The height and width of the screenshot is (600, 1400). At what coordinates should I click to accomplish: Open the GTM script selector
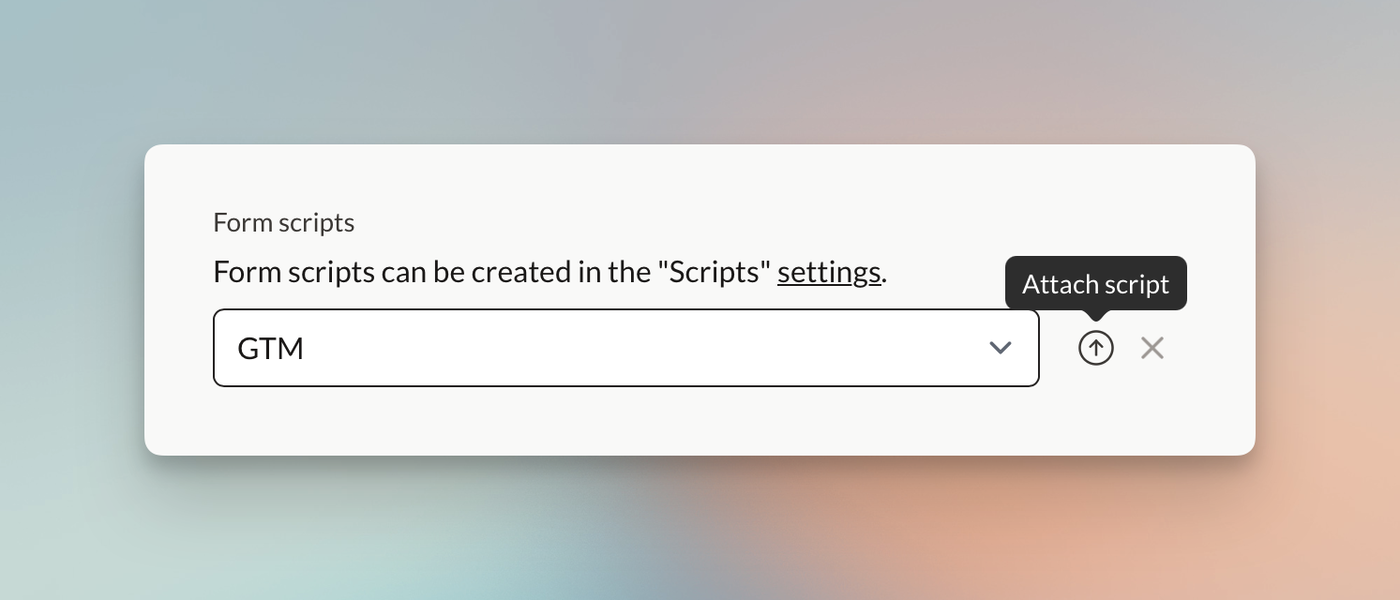[x=625, y=348]
